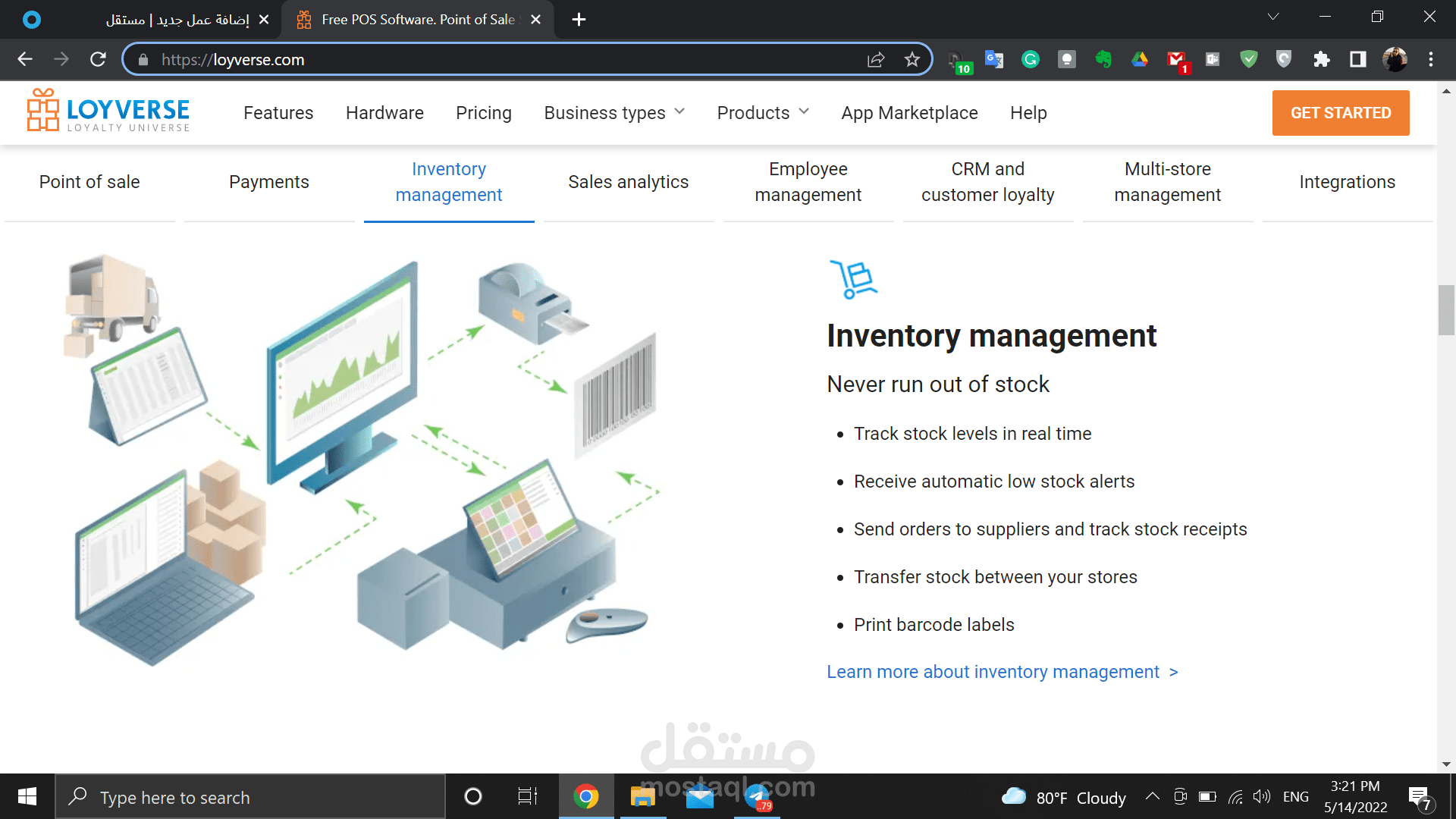
Task: Open the Evernote extension icon
Action: pos(1103,59)
